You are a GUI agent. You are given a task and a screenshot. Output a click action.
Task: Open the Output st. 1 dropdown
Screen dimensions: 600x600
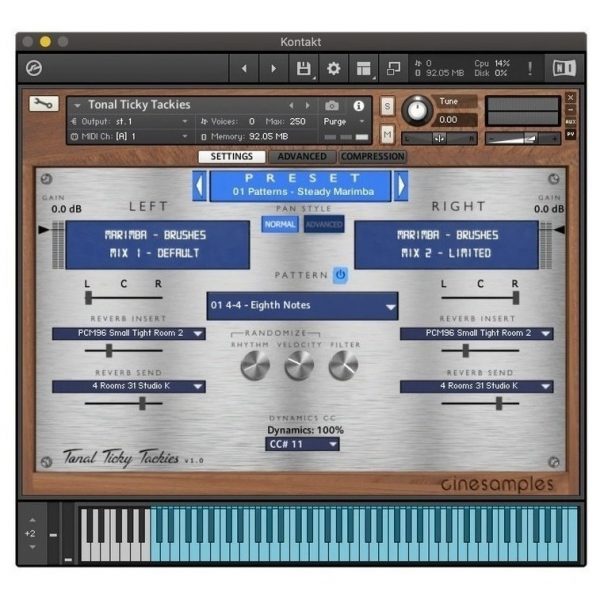click(129, 121)
